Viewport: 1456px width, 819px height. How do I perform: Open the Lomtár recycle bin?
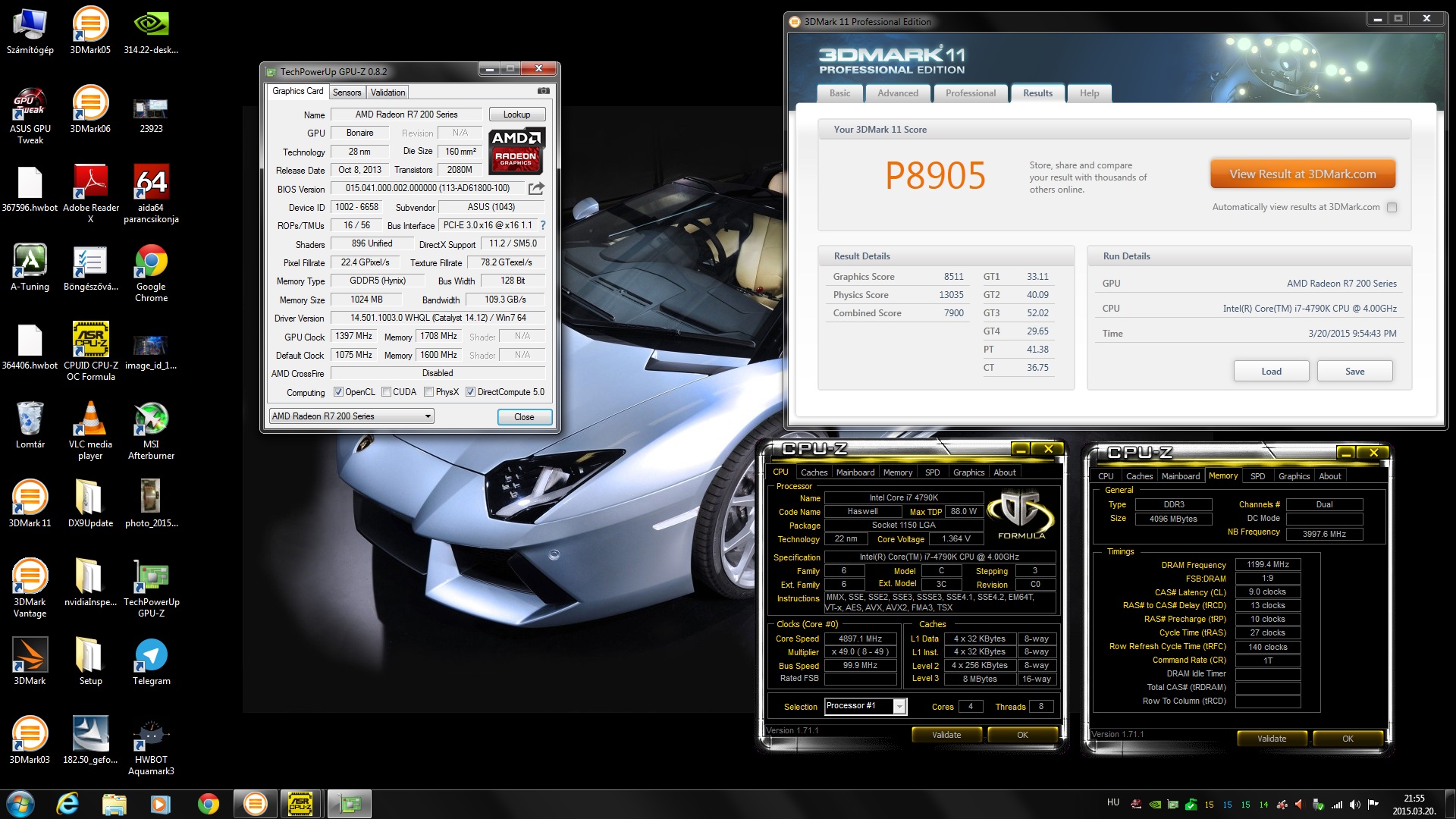tap(30, 425)
